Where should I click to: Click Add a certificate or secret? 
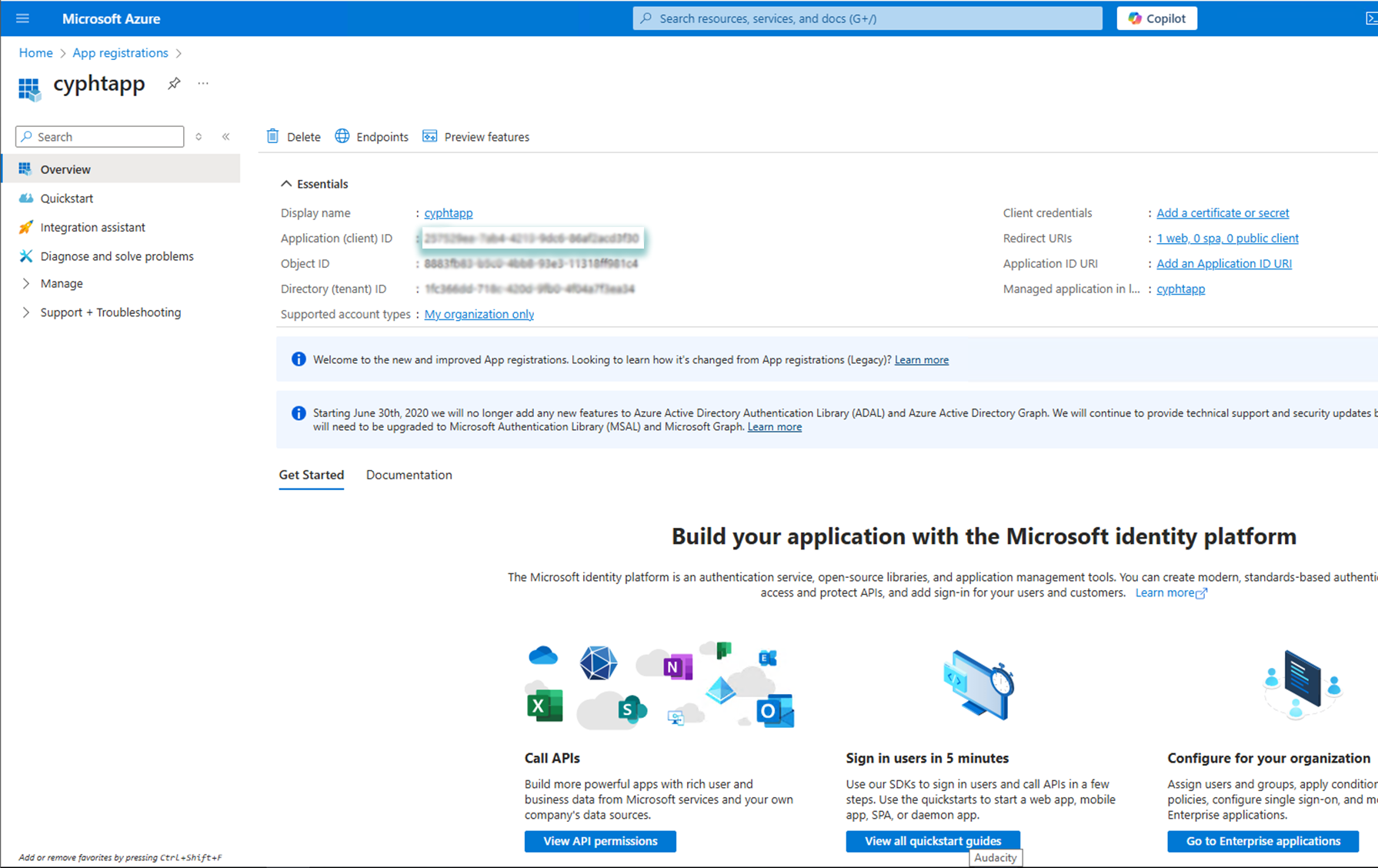pos(1223,213)
